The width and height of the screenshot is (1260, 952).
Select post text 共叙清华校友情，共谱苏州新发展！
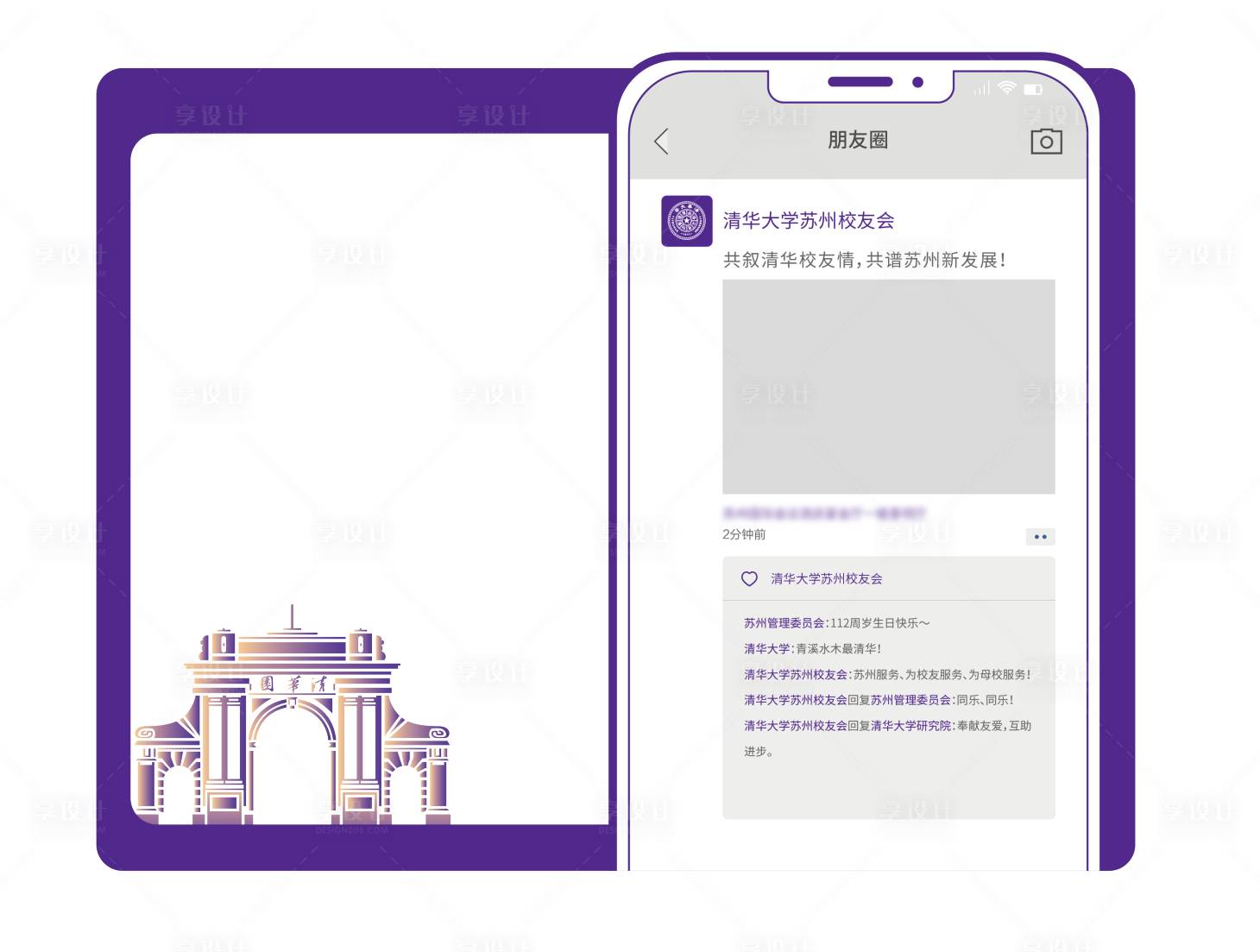tap(865, 260)
